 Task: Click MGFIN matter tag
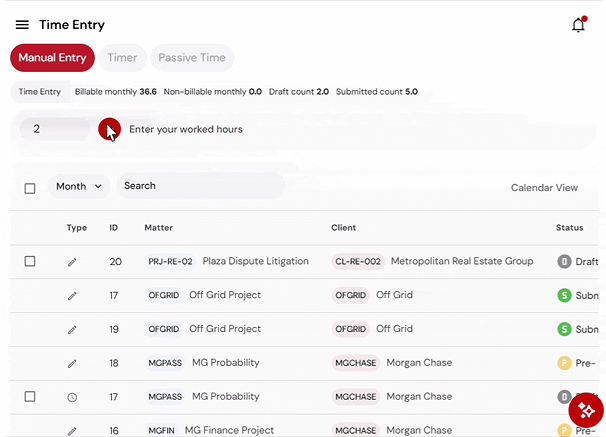pos(162,430)
